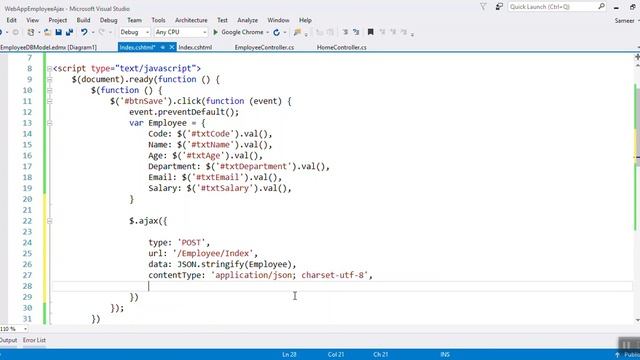640x360 pixels.
Task: Click the Navigate Forward circle icon
Action: pos(16,32)
